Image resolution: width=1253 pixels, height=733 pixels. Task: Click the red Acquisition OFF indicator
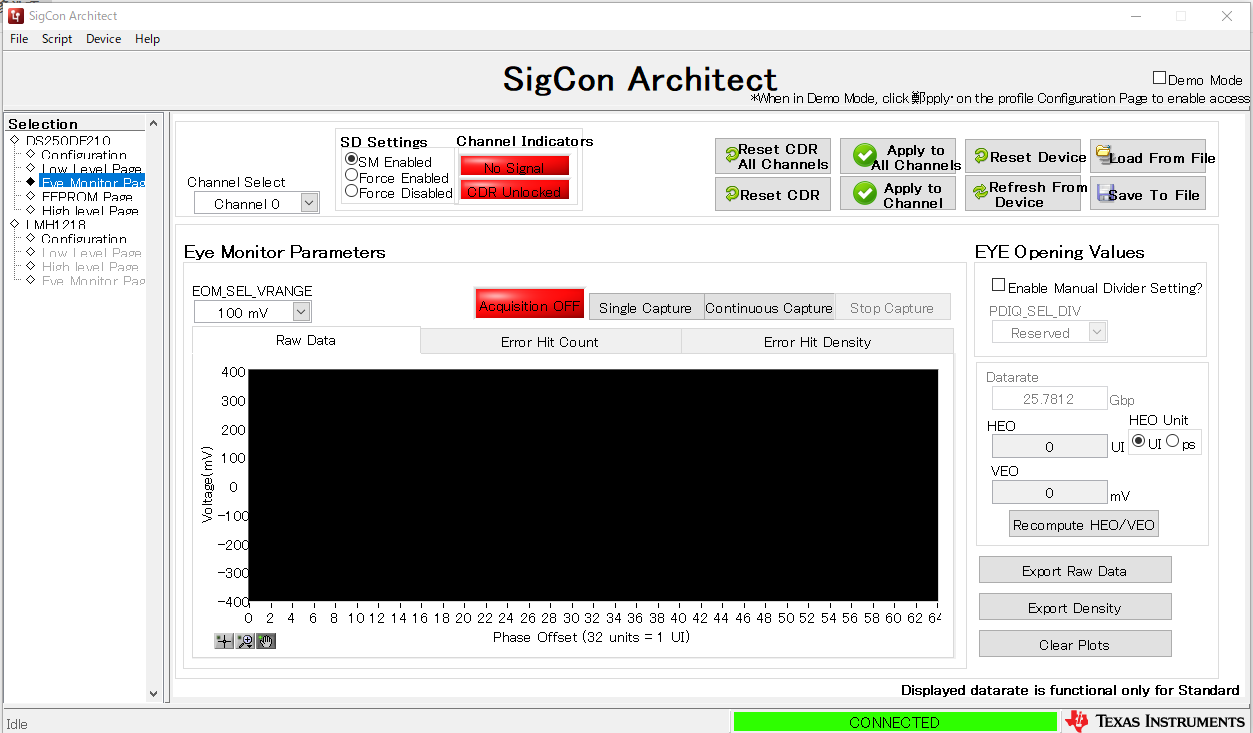pos(530,305)
